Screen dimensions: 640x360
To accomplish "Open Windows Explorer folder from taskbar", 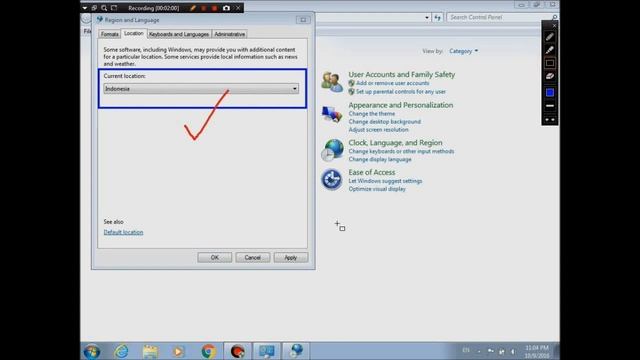I will tap(150, 351).
